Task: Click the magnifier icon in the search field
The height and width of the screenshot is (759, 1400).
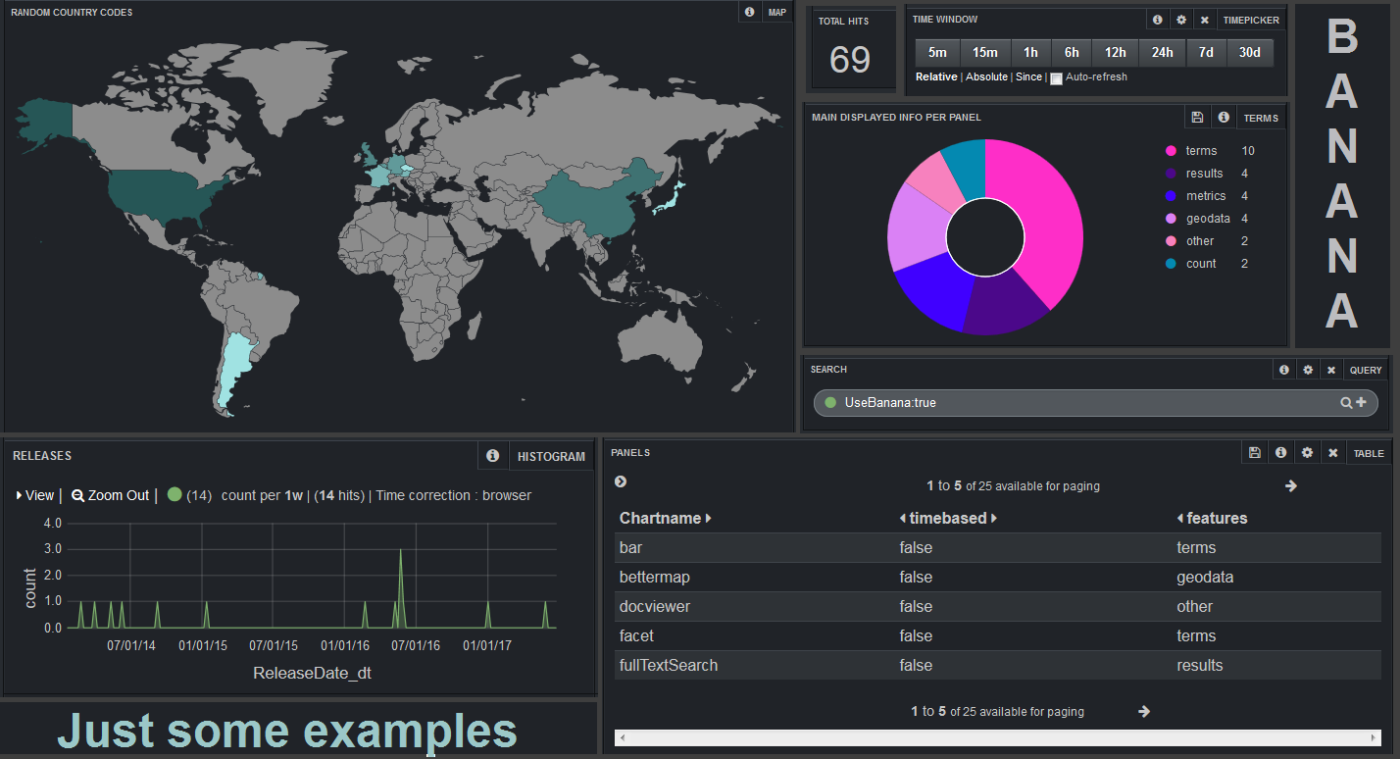Action: [x=1346, y=403]
